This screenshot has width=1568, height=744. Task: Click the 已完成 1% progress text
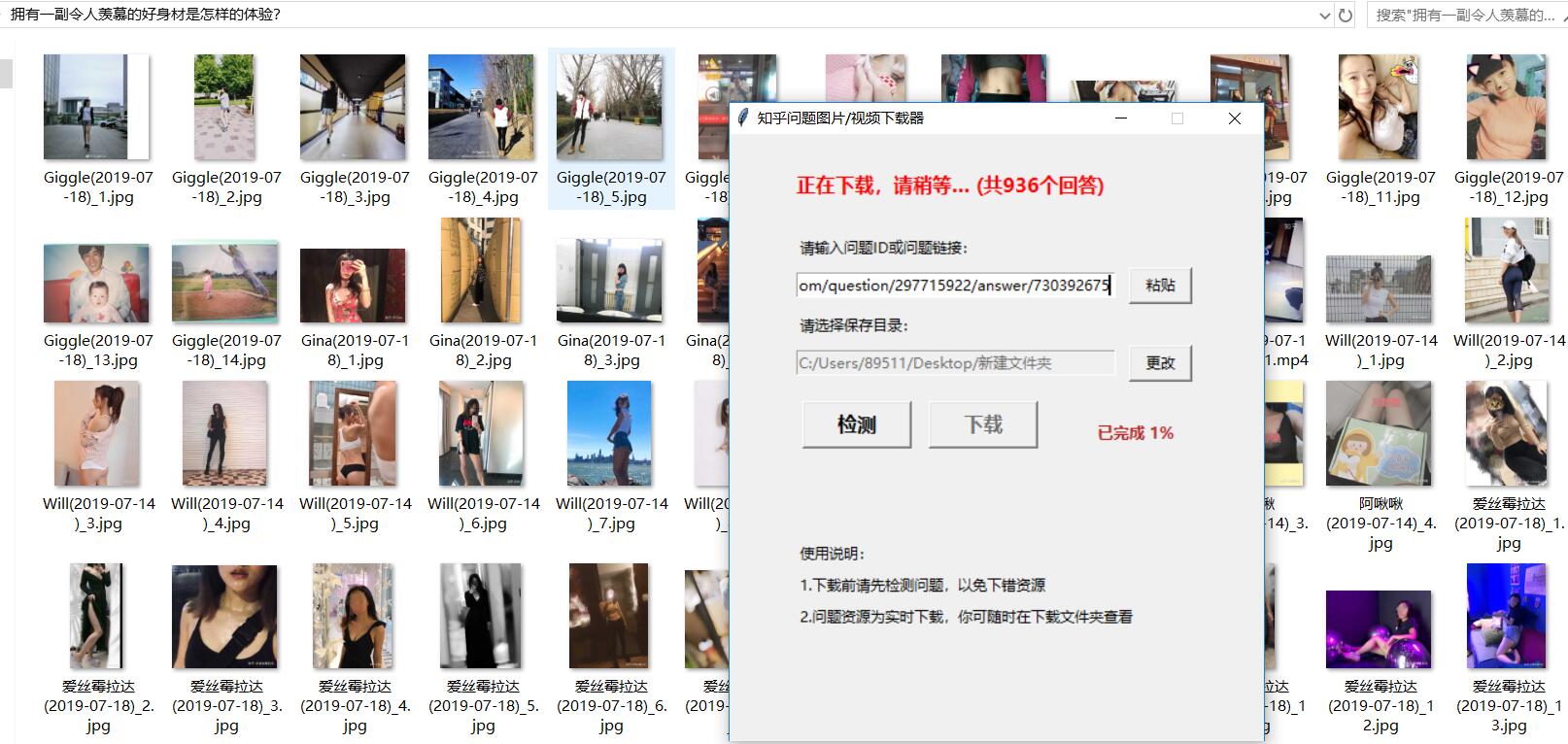point(1135,433)
